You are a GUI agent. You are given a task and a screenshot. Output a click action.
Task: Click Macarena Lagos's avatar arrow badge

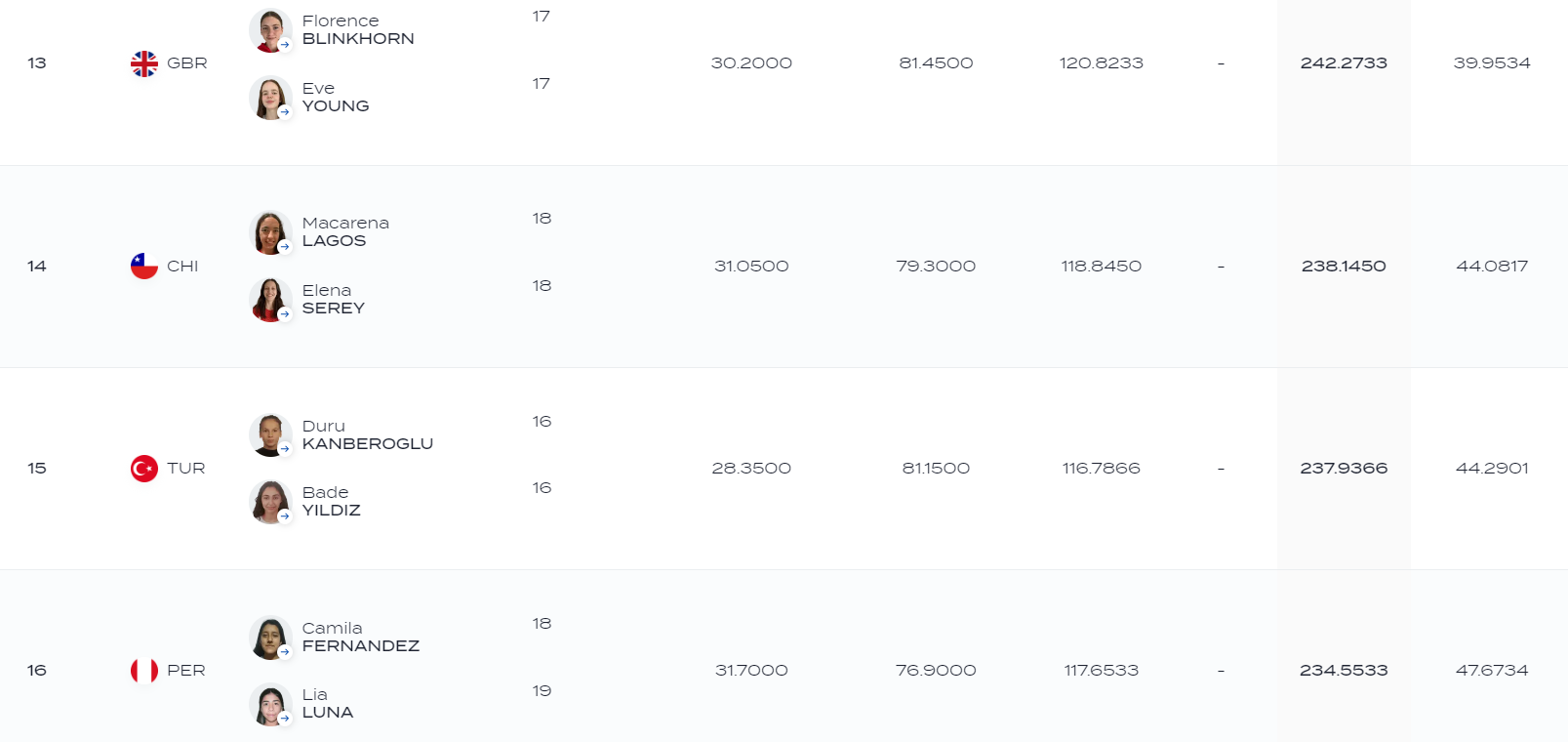(285, 247)
